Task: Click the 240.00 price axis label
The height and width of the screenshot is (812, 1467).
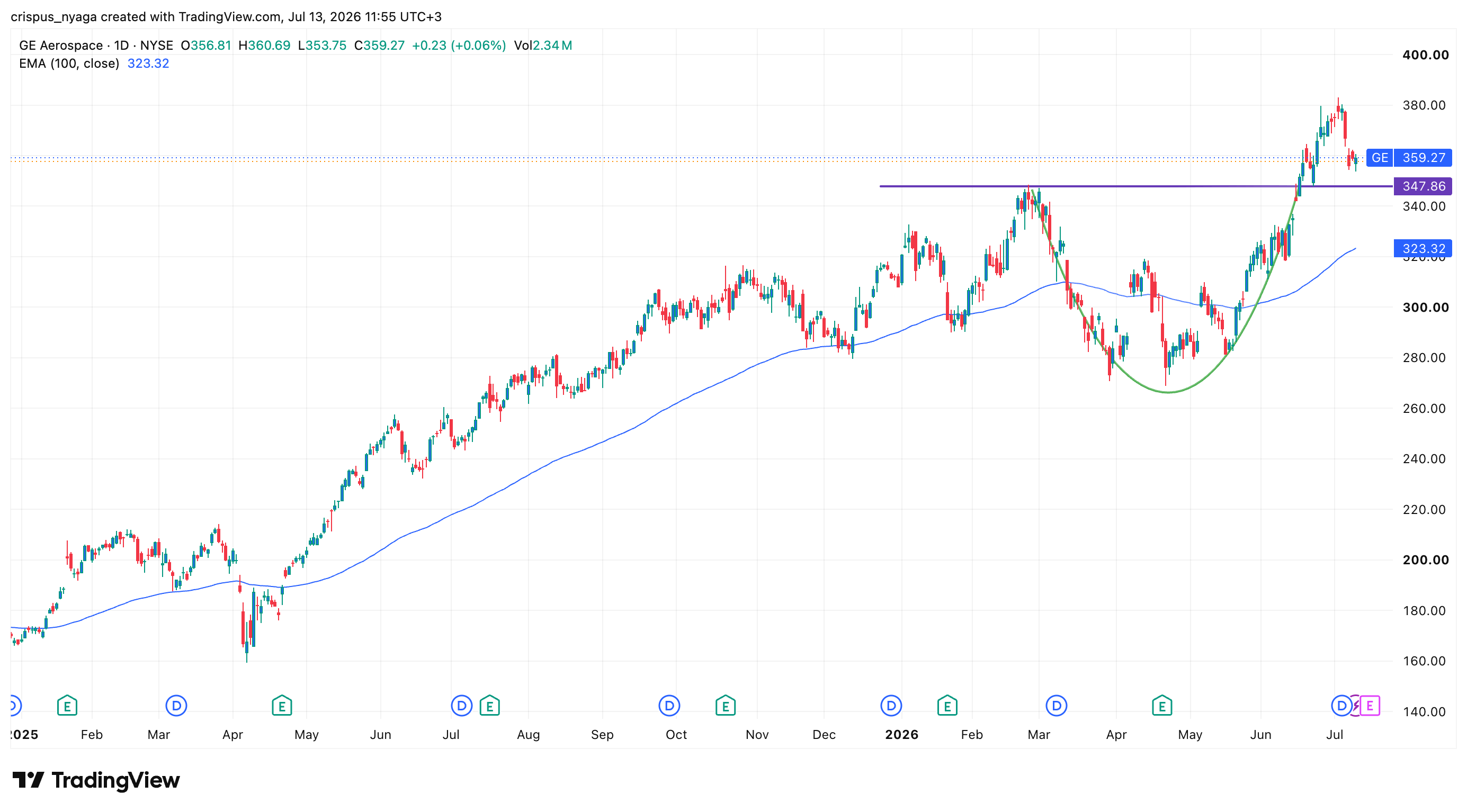Action: (x=1424, y=458)
